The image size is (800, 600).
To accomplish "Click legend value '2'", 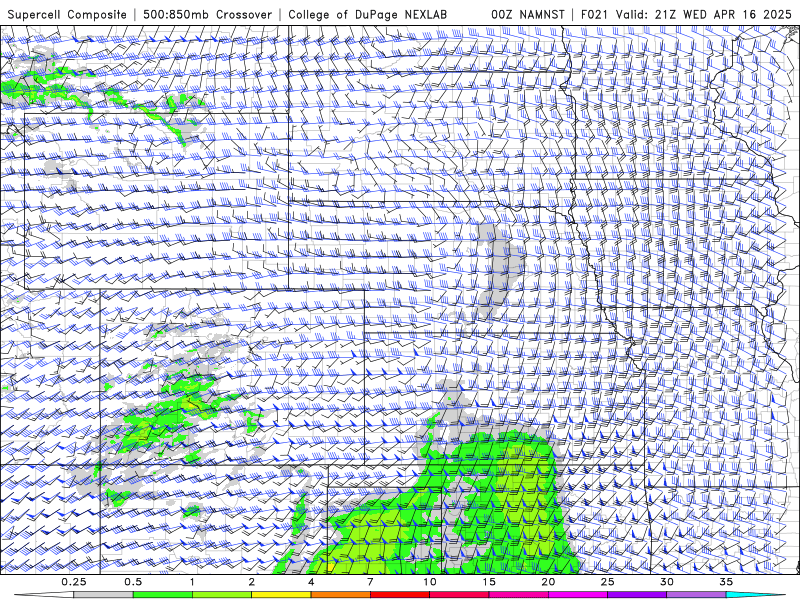I will pos(252,582).
